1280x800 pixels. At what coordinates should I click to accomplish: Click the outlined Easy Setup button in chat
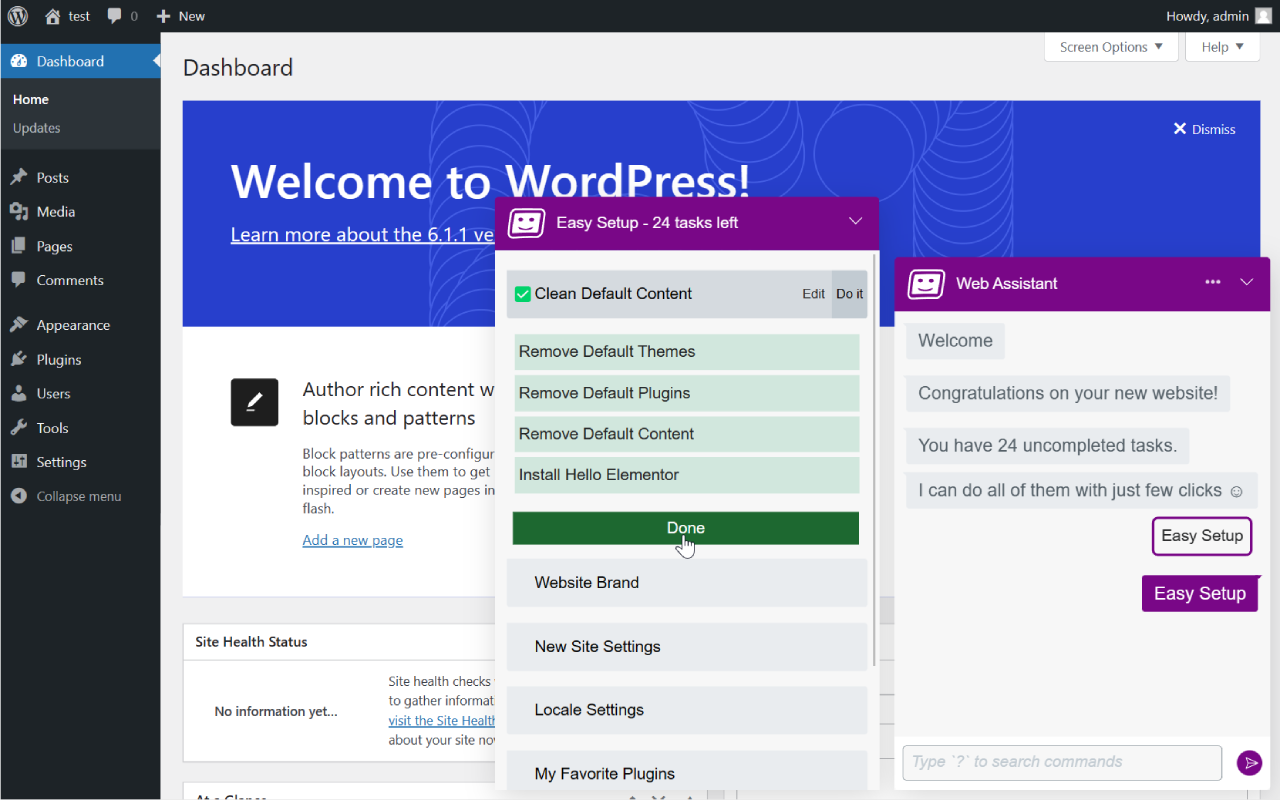pos(1202,536)
